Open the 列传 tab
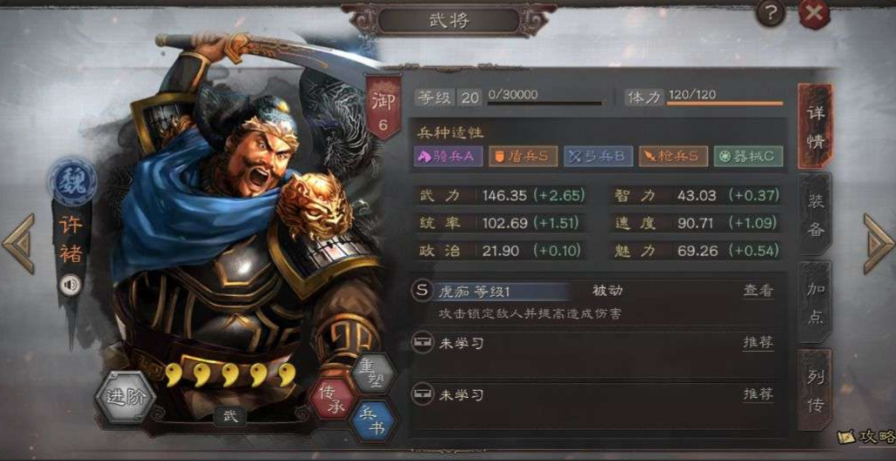This screenshot has width=896, height=461. (815, 390)
